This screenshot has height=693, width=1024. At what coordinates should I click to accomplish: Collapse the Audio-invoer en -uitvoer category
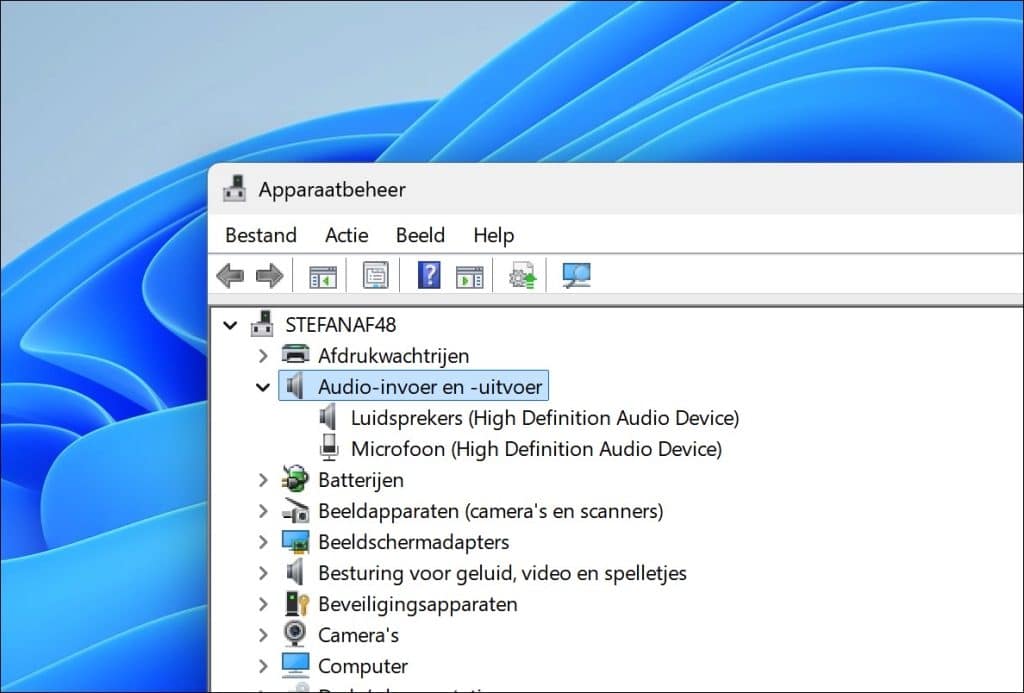(x=263, y=386)
